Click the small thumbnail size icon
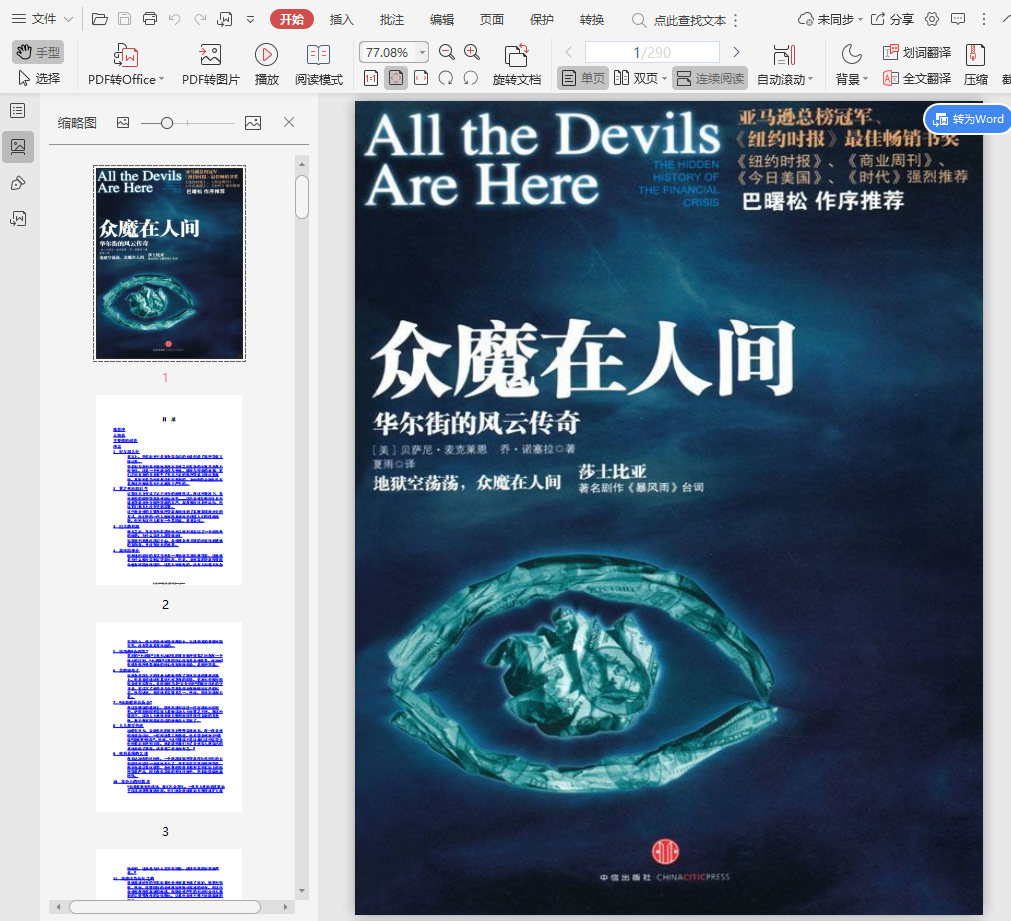This screenshot has width=1011, height=921. 123,123
